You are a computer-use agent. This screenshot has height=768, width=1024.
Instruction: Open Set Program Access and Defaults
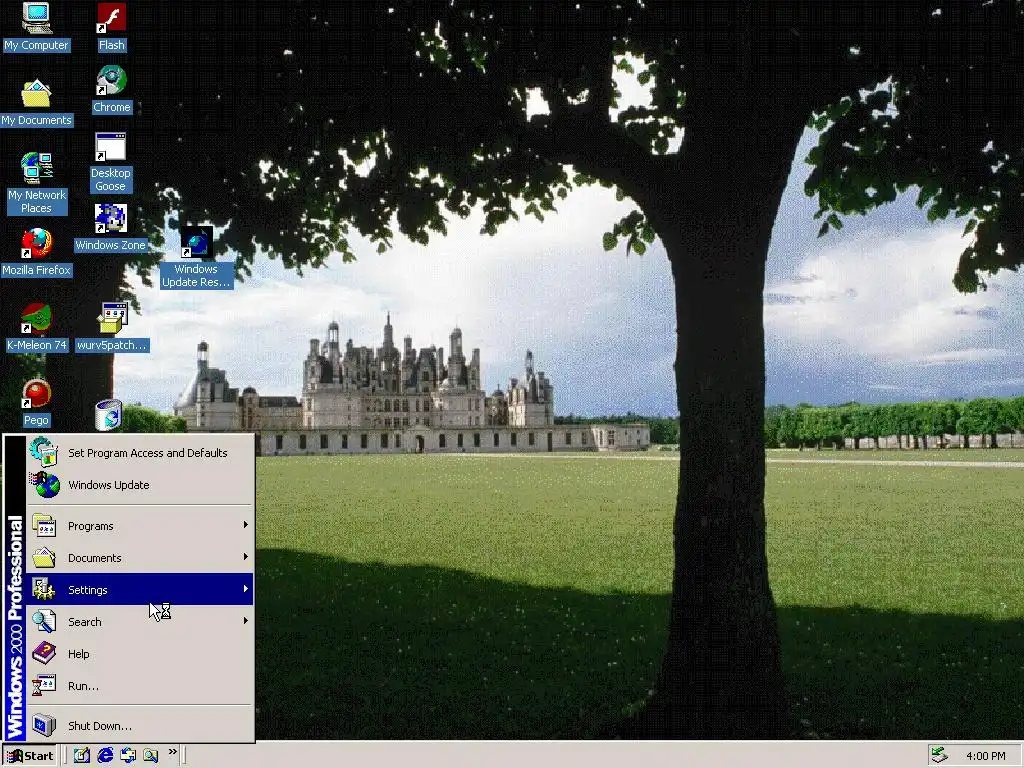coord(140,453)
